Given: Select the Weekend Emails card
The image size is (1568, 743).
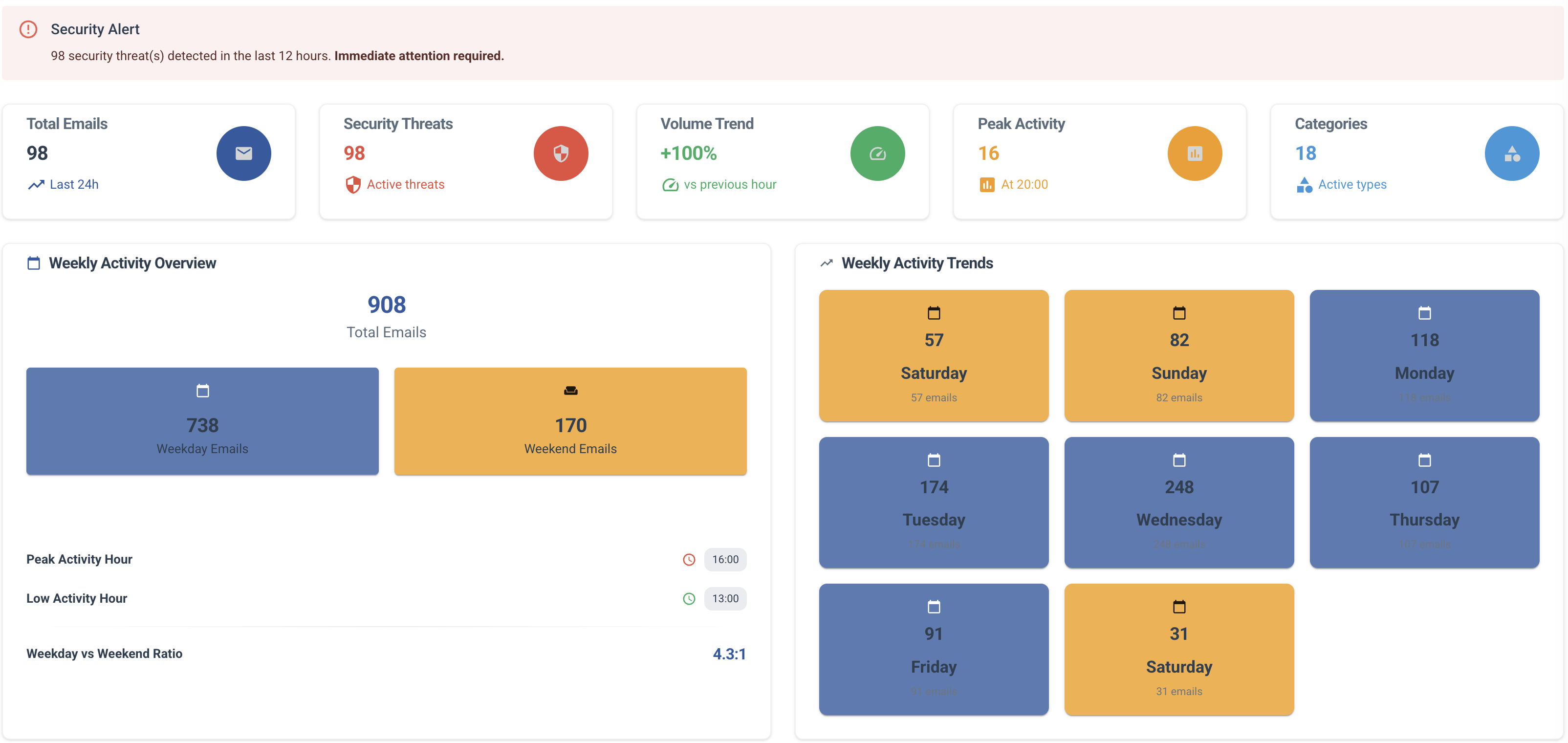Looking at the screenshot, I should [570, 420].
